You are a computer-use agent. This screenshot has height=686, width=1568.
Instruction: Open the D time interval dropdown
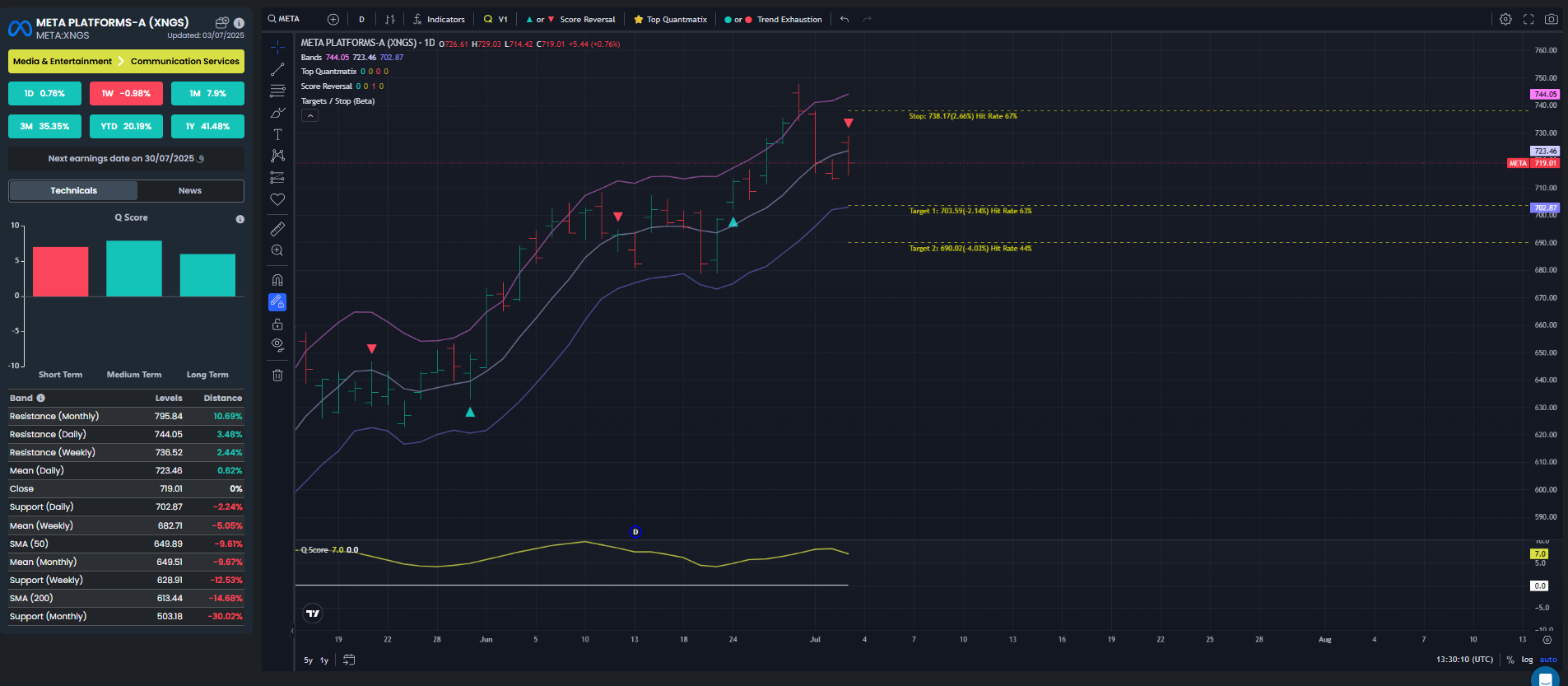tap(361, 19)
